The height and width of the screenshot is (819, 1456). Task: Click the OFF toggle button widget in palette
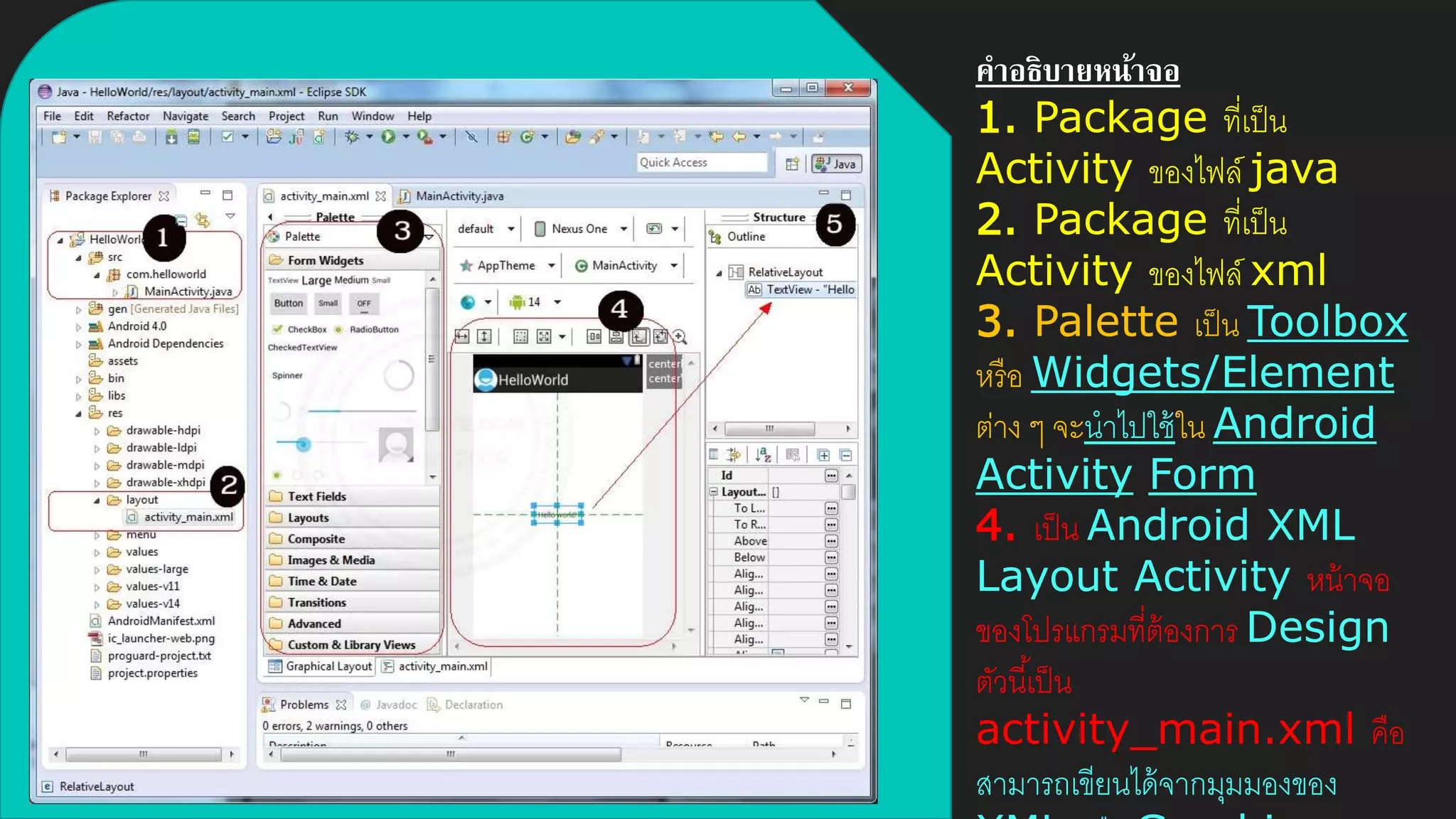(x=364, y=304)
